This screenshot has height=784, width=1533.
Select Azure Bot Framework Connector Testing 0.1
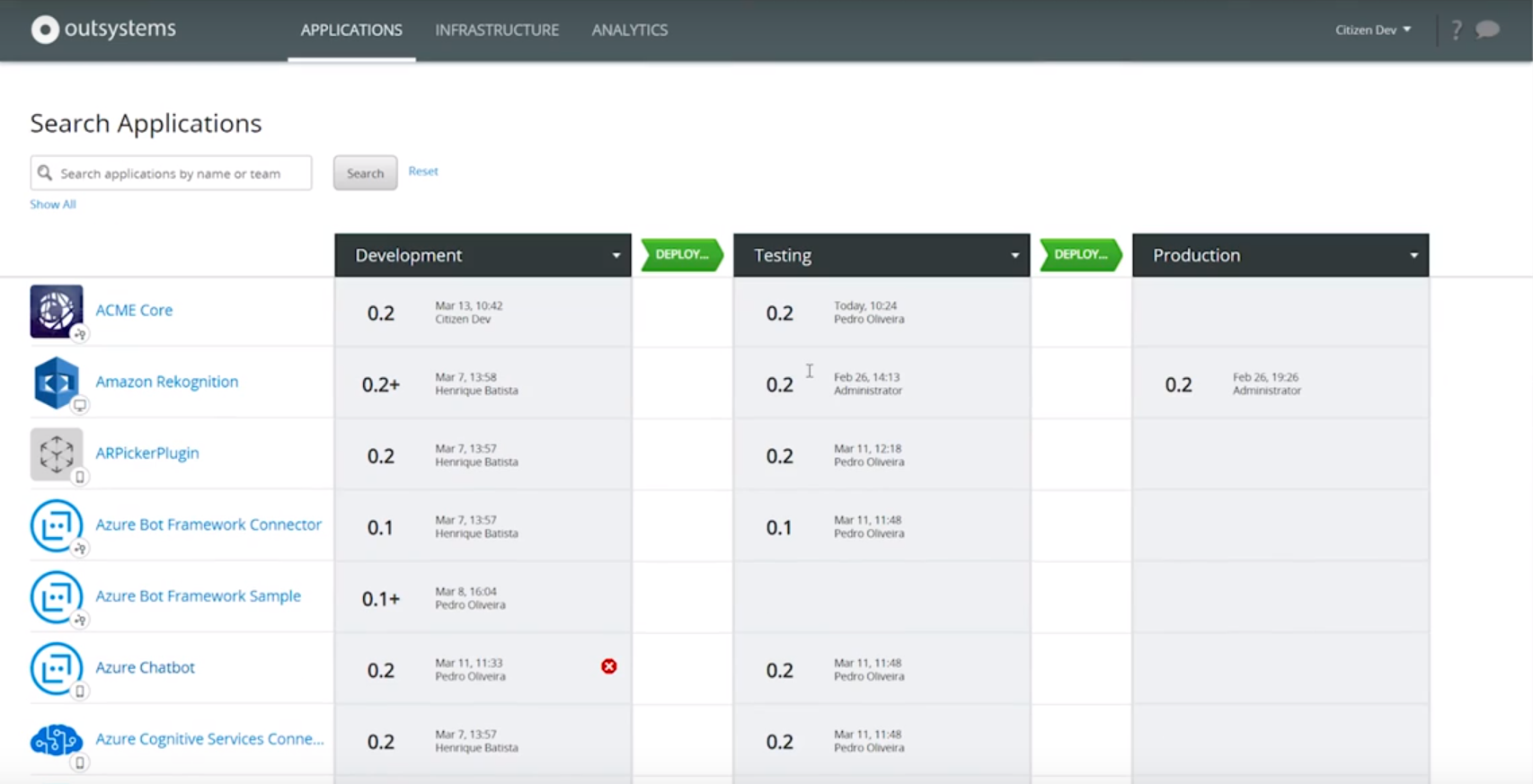coord(779,527)
